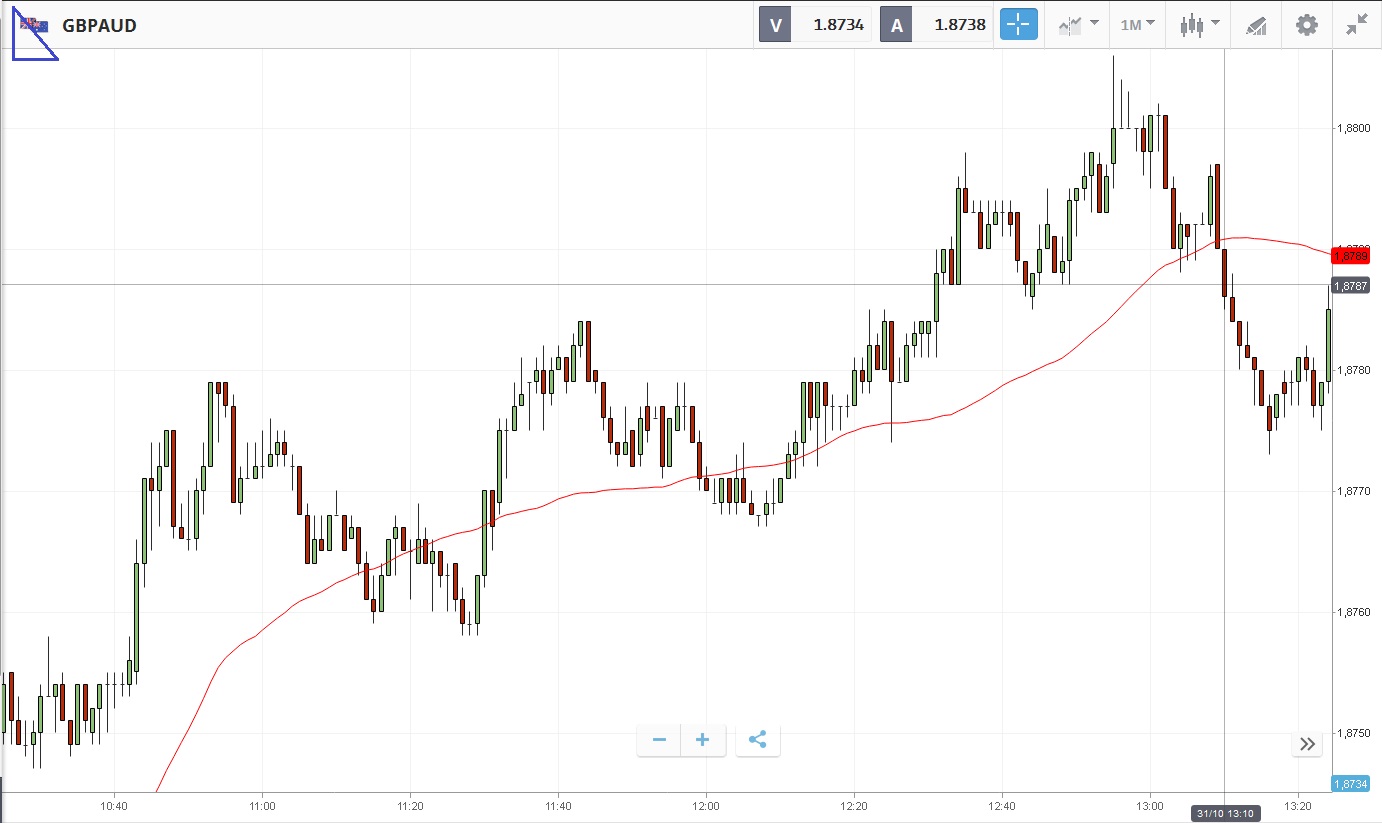Click the GBPAUD instrument name
Image resolution: width=1382 pixels, height=823 pixels.
pos(99,26)
